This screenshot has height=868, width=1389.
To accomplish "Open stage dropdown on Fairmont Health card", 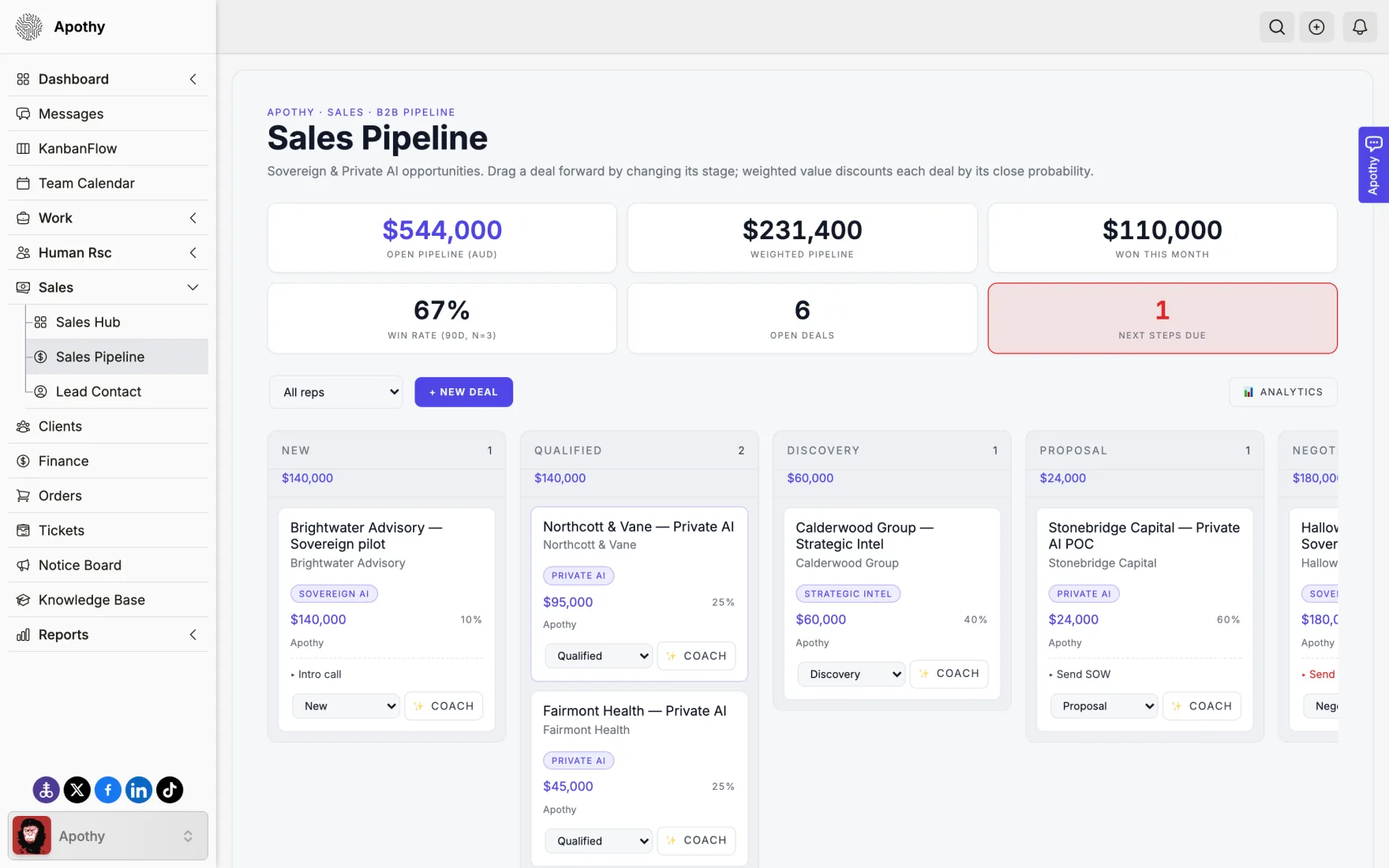I will (599, 841).
